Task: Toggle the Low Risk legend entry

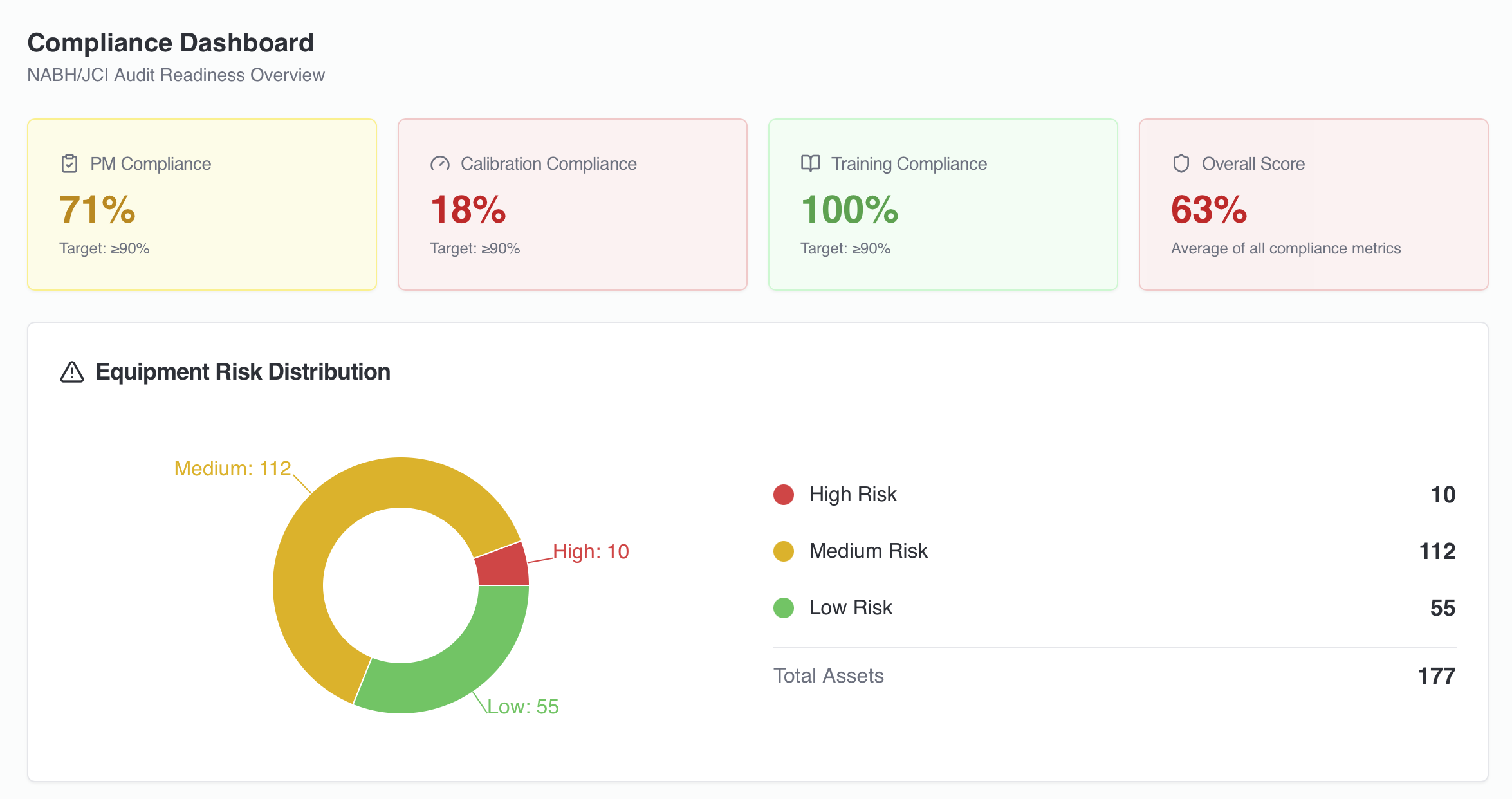Action: (851, 607)
